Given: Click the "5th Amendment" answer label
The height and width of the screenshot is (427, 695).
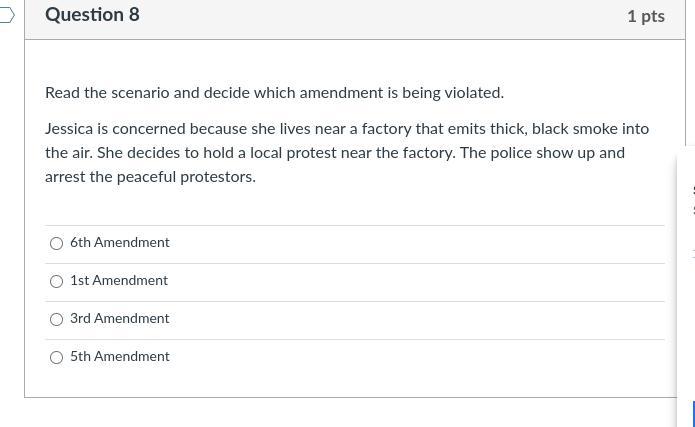Looking at the screenshot, I should point(120,357).
